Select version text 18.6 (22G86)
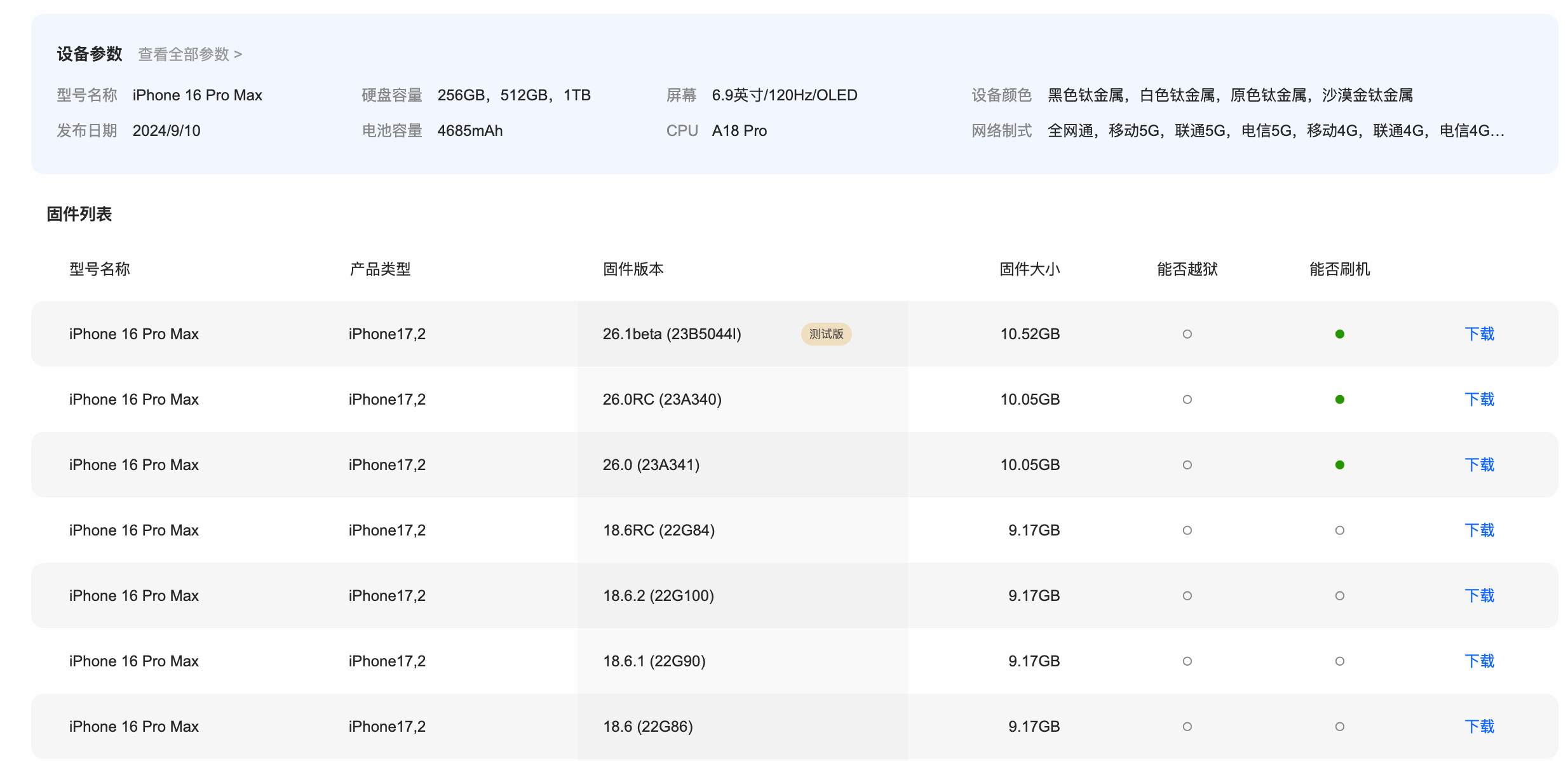 tap(648, 727)
